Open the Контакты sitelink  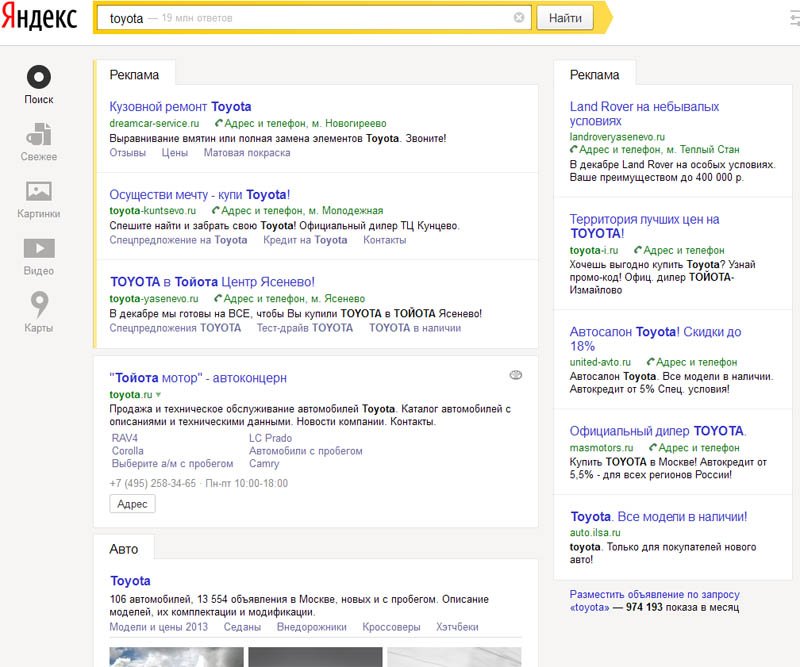pyautogui.click(x=385, y=240)
